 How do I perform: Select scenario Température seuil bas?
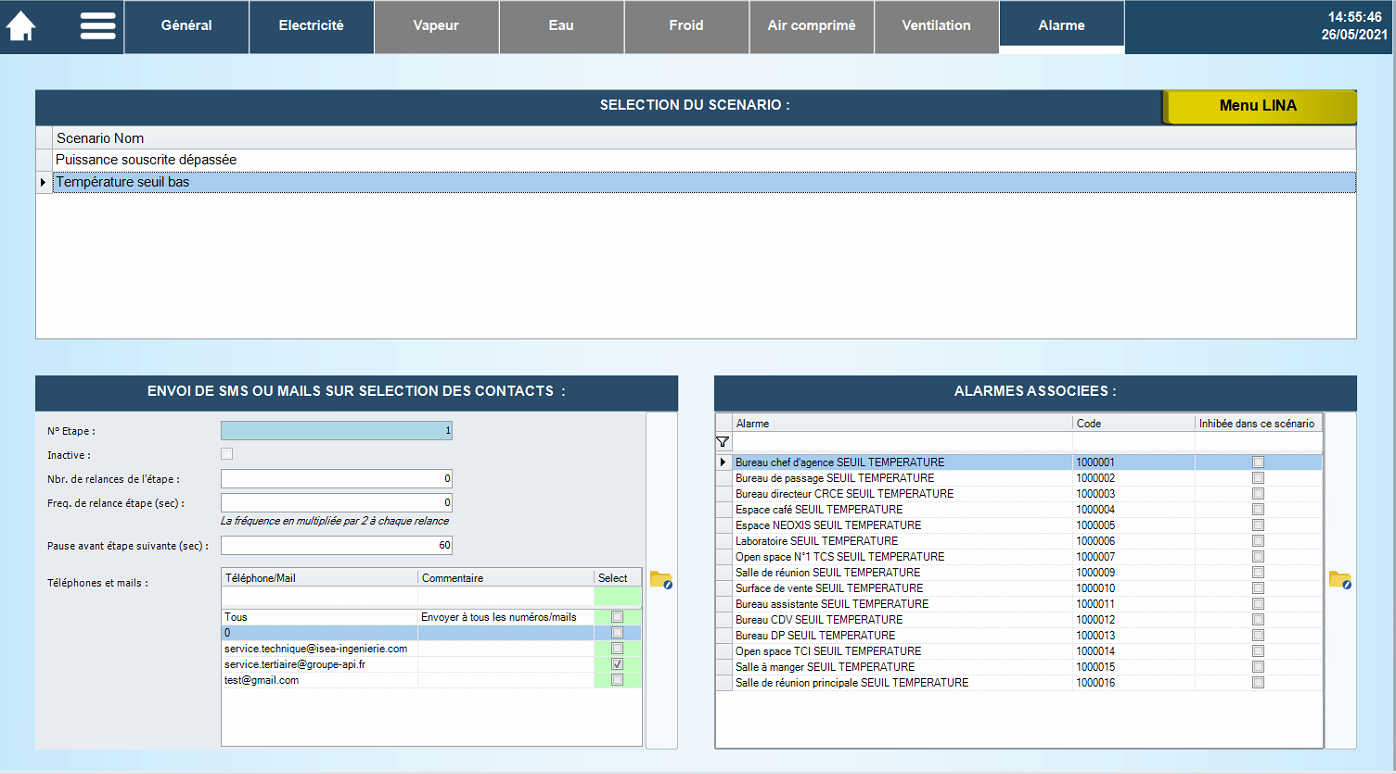(x=704, y=182)
